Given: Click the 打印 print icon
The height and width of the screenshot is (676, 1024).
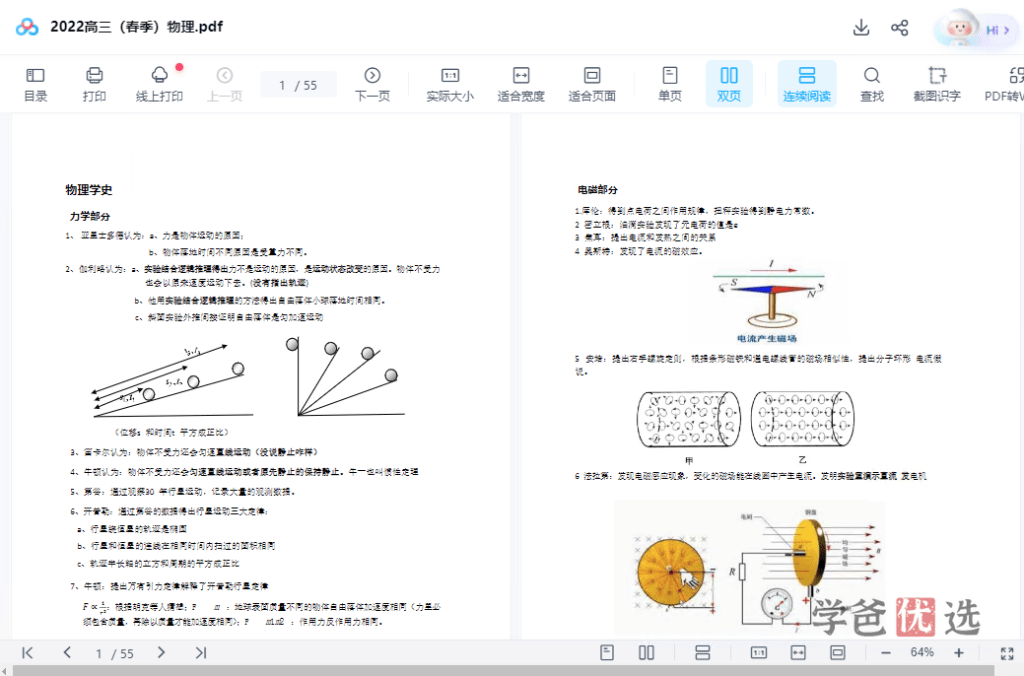Looking at the screenshot, I should pos(94,85).
